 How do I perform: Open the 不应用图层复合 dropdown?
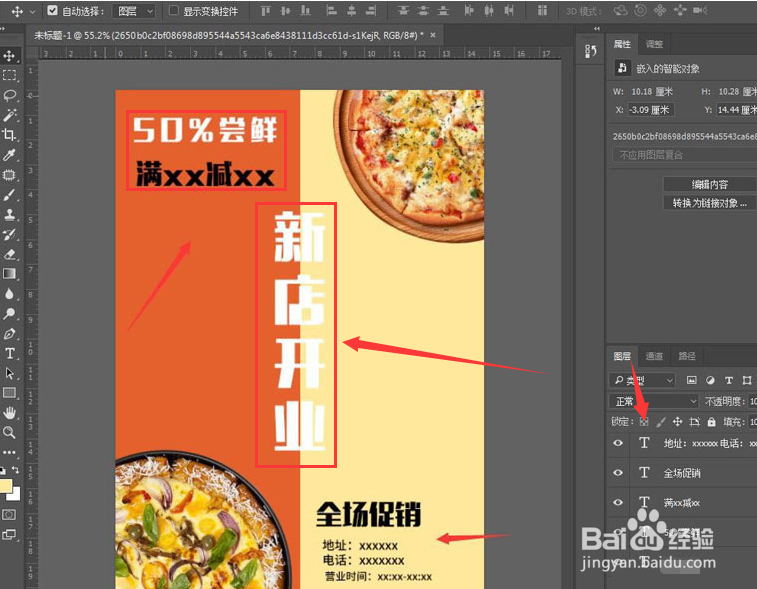click(685, 155)
